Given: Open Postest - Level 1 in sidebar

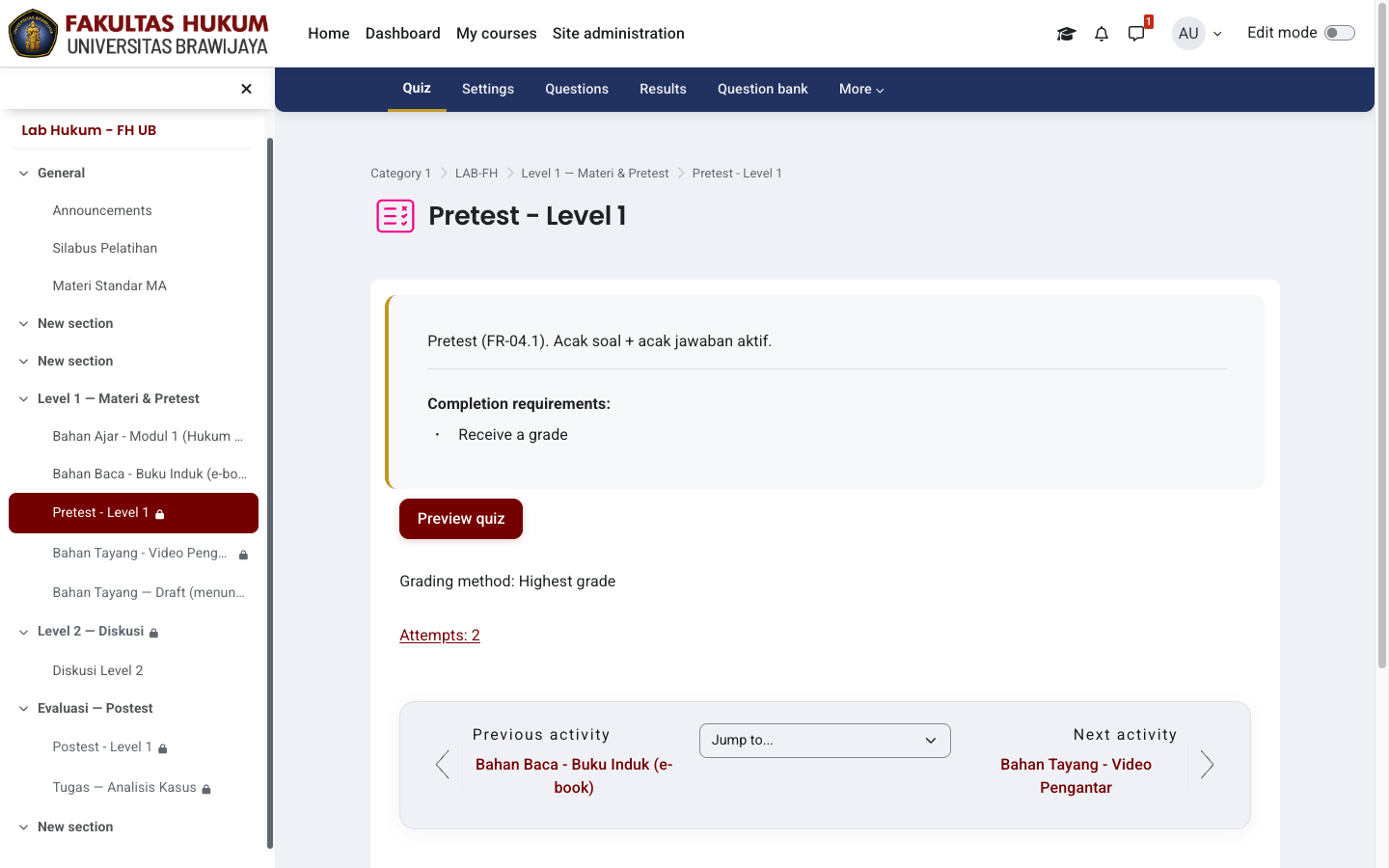Looking at the screenshot, I should pos(102,747).
